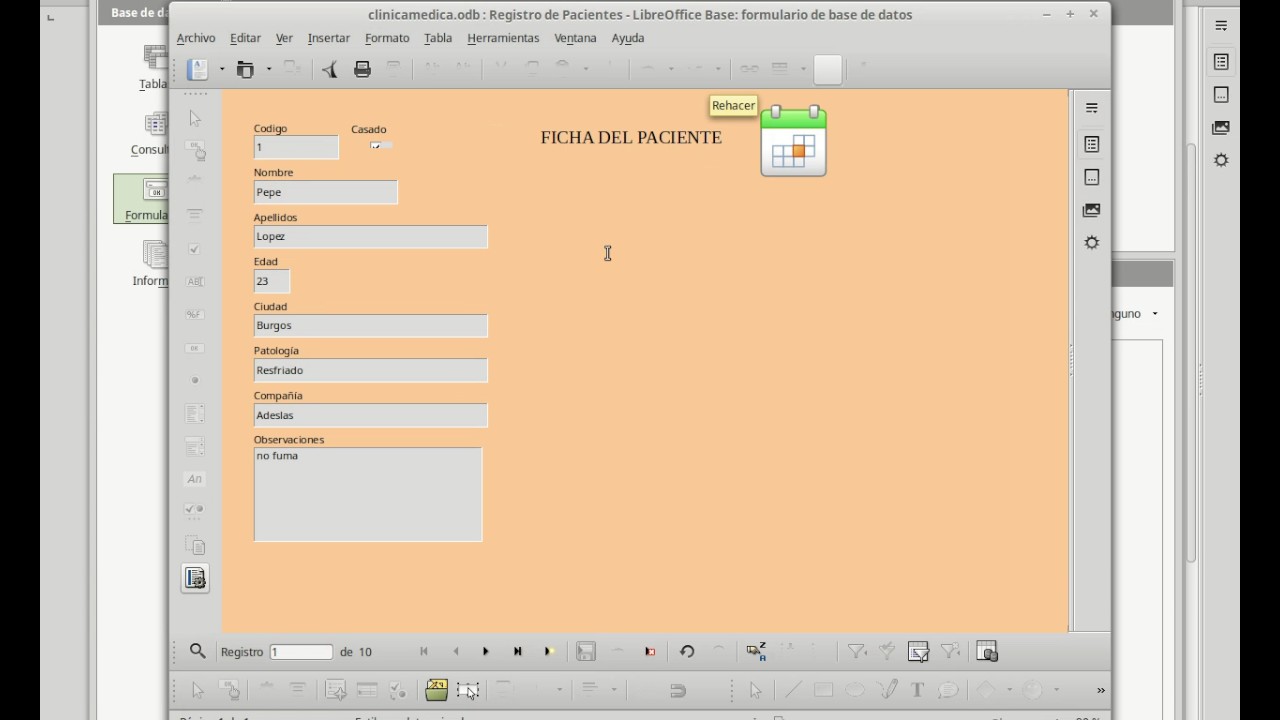The width and height of the screenshot is (1280, 720).
Task: Open the Formato menu
Action: tap(387, 38)
